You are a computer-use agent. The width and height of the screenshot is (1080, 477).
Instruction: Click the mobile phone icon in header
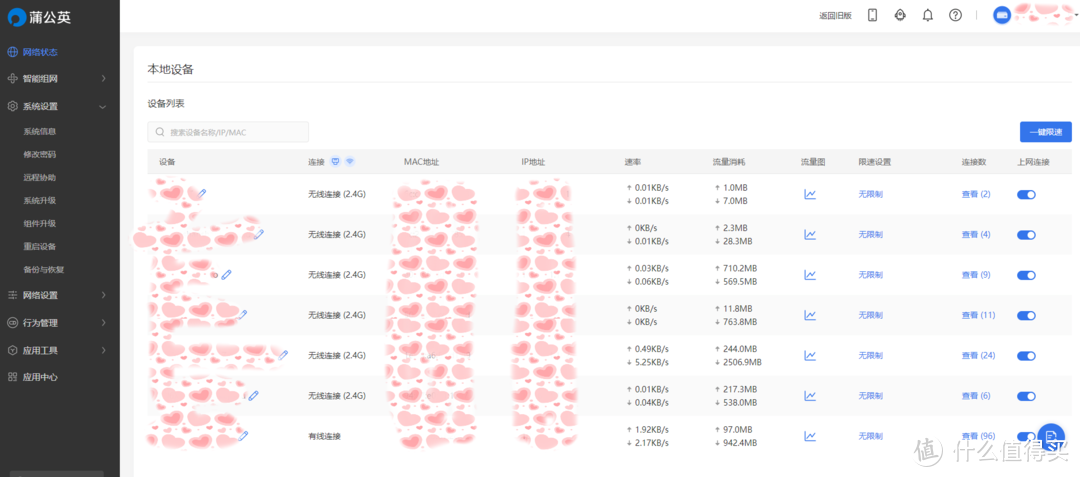873,15
